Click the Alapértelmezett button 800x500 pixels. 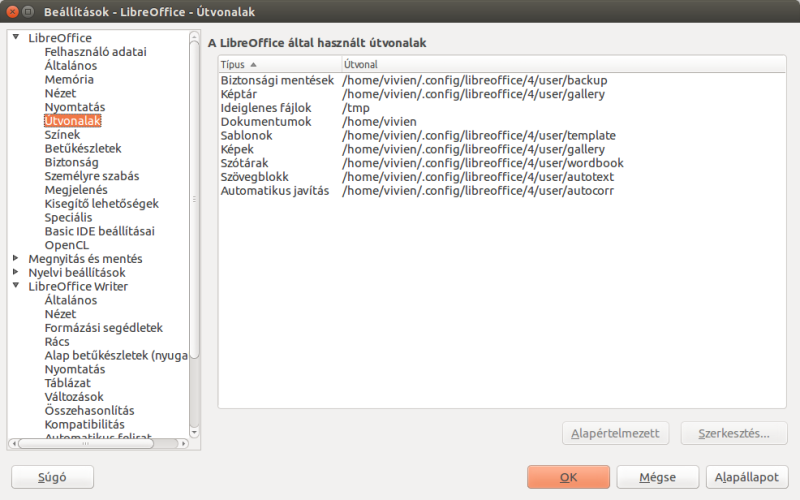615,433
